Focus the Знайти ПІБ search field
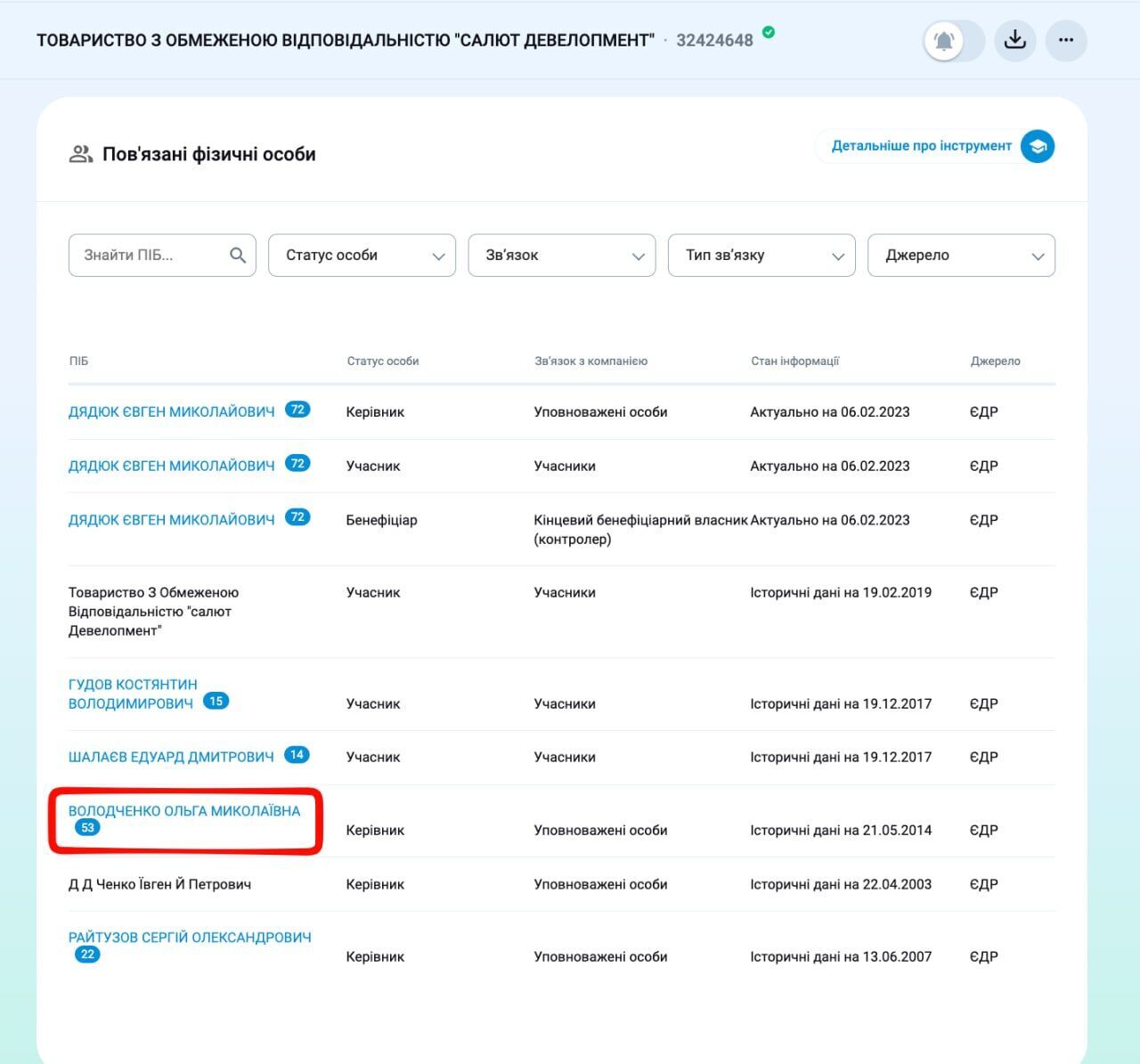This screenshot has width=1140, height=1064. point(162,256)
